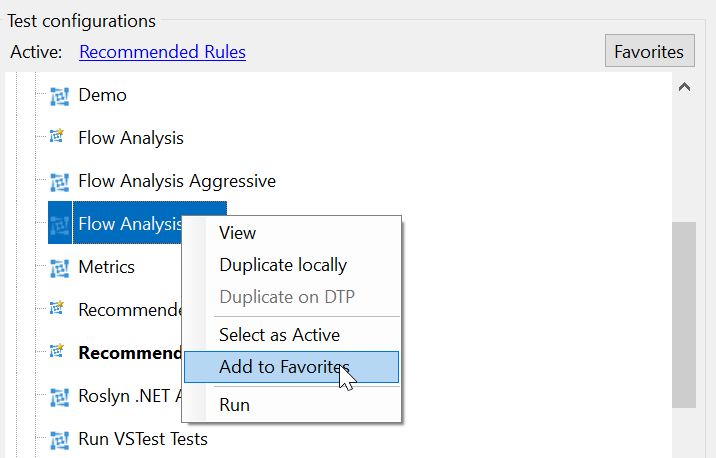Select Run VSTest Tests configuration
The height and width of the screenshot is (458, 716).
tap(143, 439)
